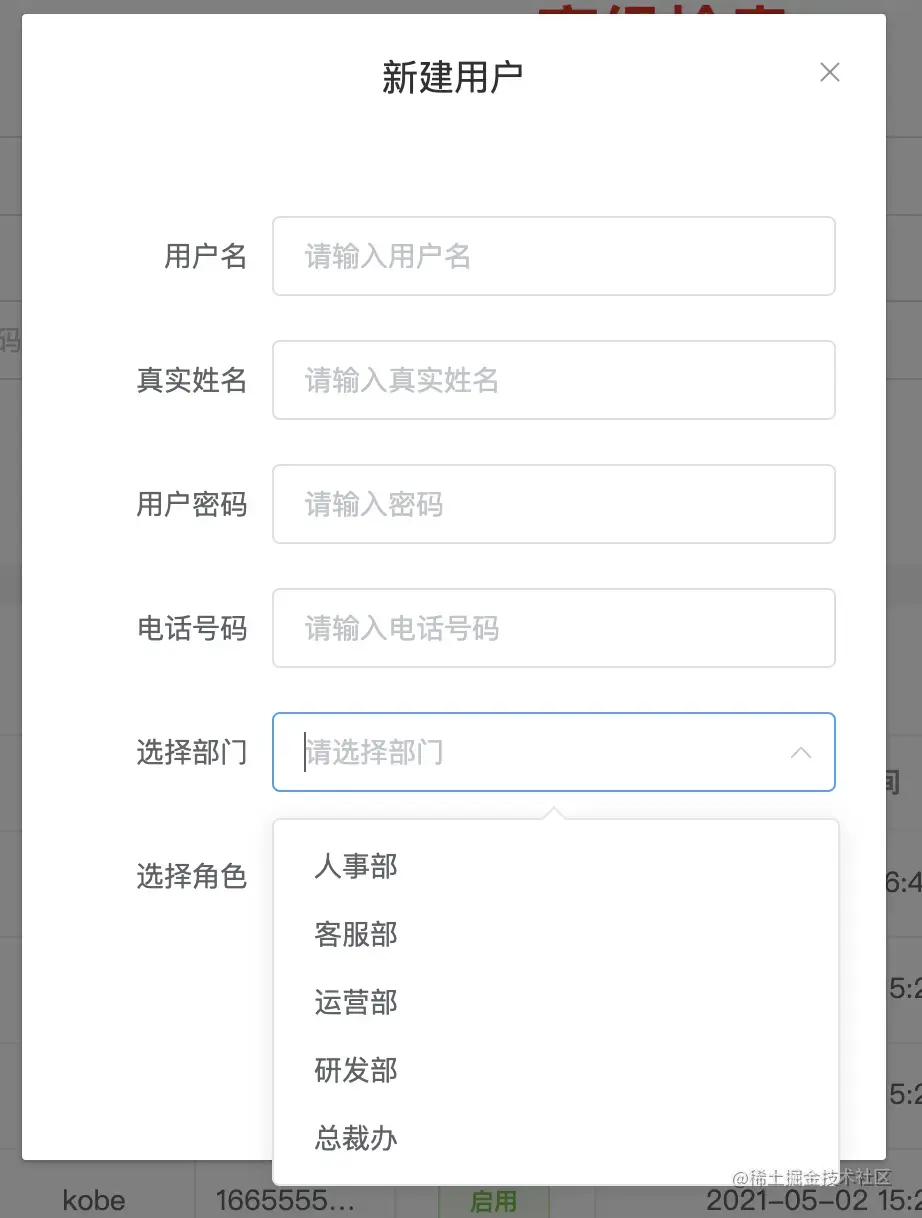Click the 选择角色 label

tap(192, 876)
